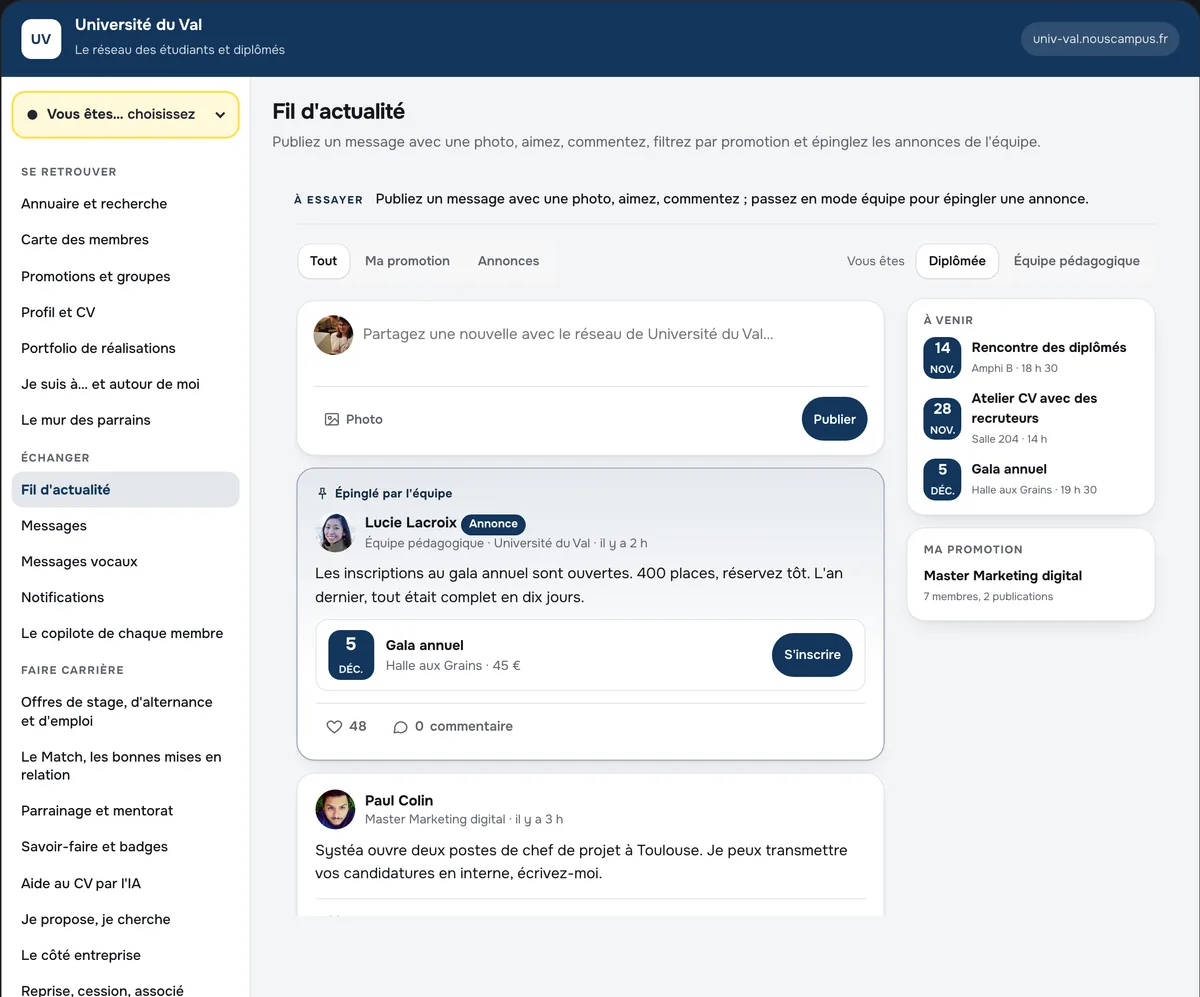Click S'inscrire for Gala annuel

pos(812,655)
